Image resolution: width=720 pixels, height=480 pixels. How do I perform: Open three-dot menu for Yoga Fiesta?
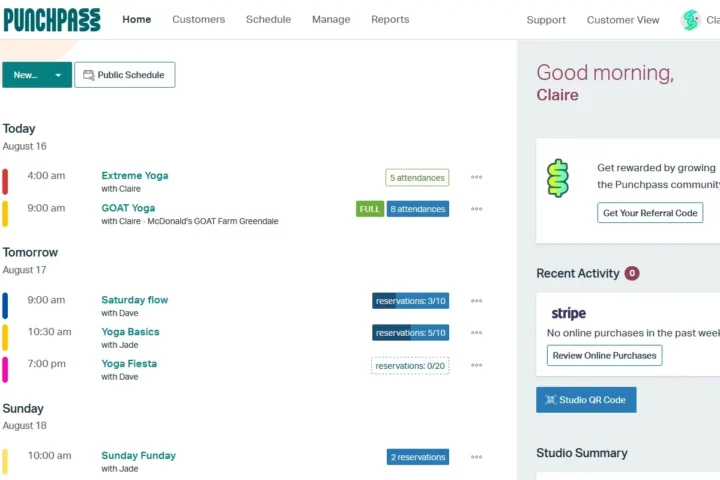[x=477, y=366]
